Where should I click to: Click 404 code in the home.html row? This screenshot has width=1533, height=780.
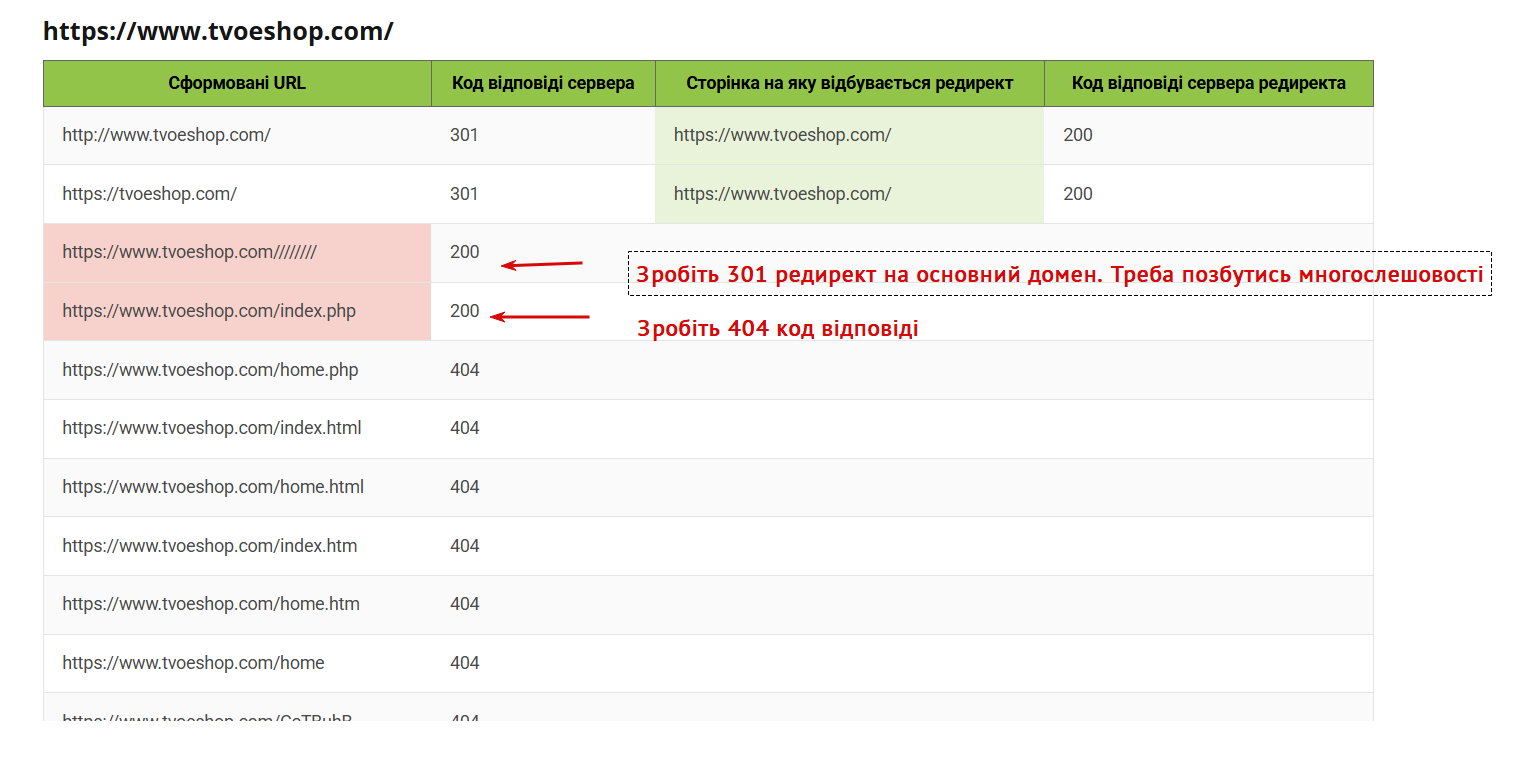(x=465, y=487)
